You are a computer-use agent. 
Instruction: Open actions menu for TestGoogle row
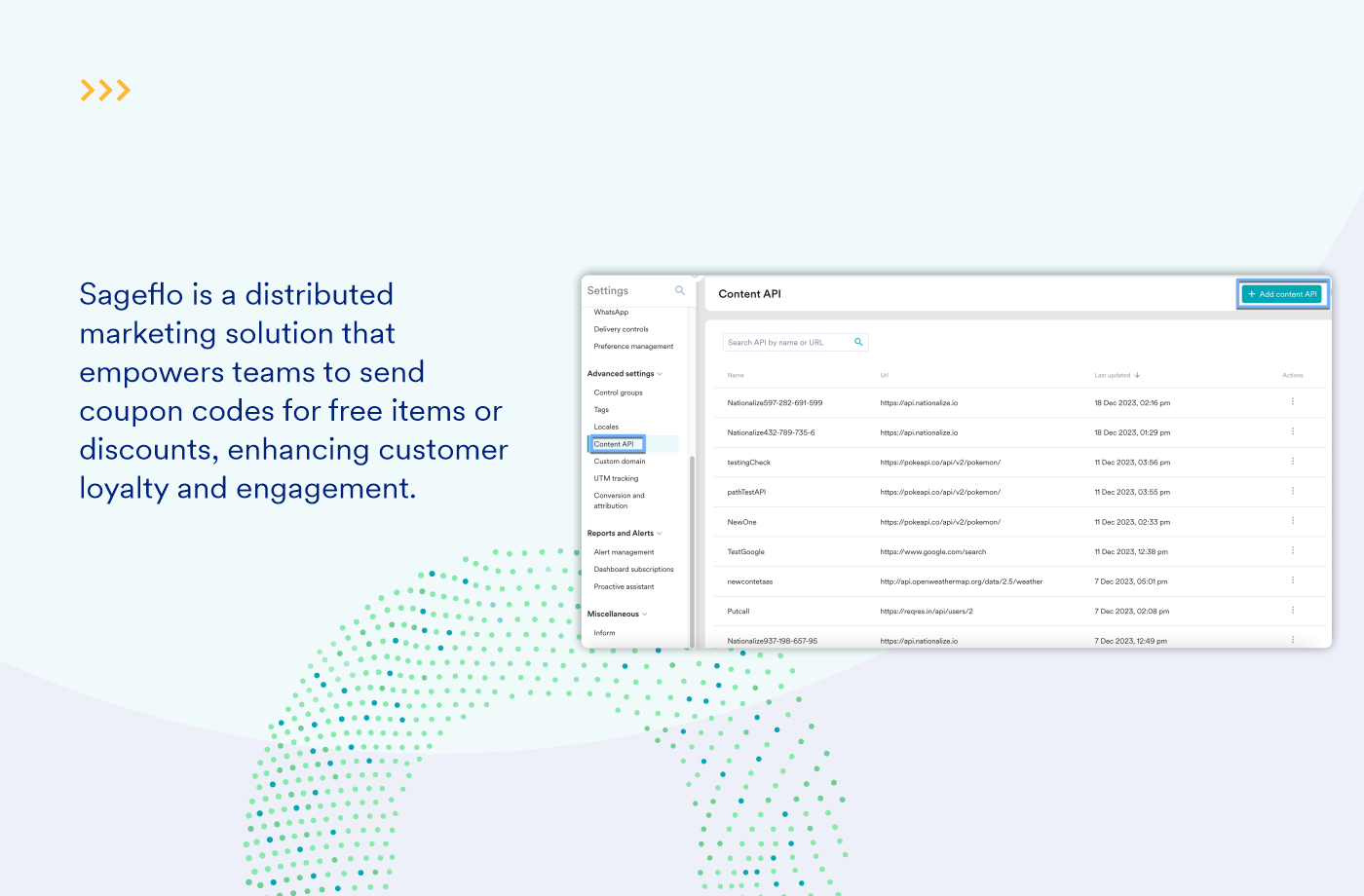(x=1293, y=550)
